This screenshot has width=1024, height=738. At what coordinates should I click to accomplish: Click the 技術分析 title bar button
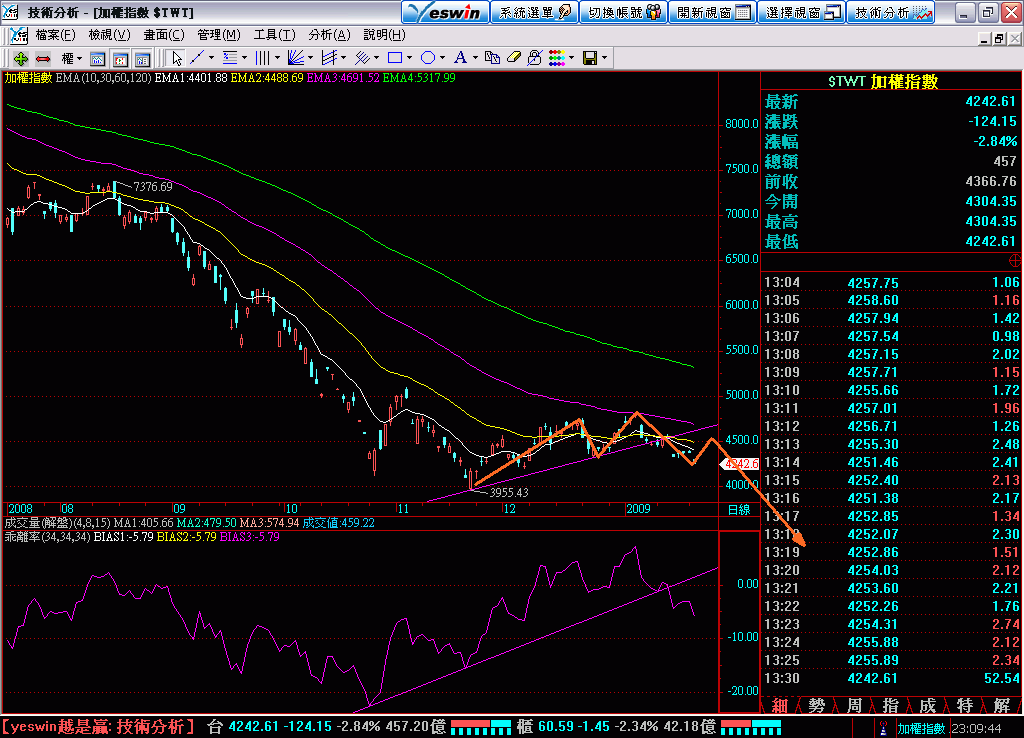pyautogui.click(x=891, y=12)
